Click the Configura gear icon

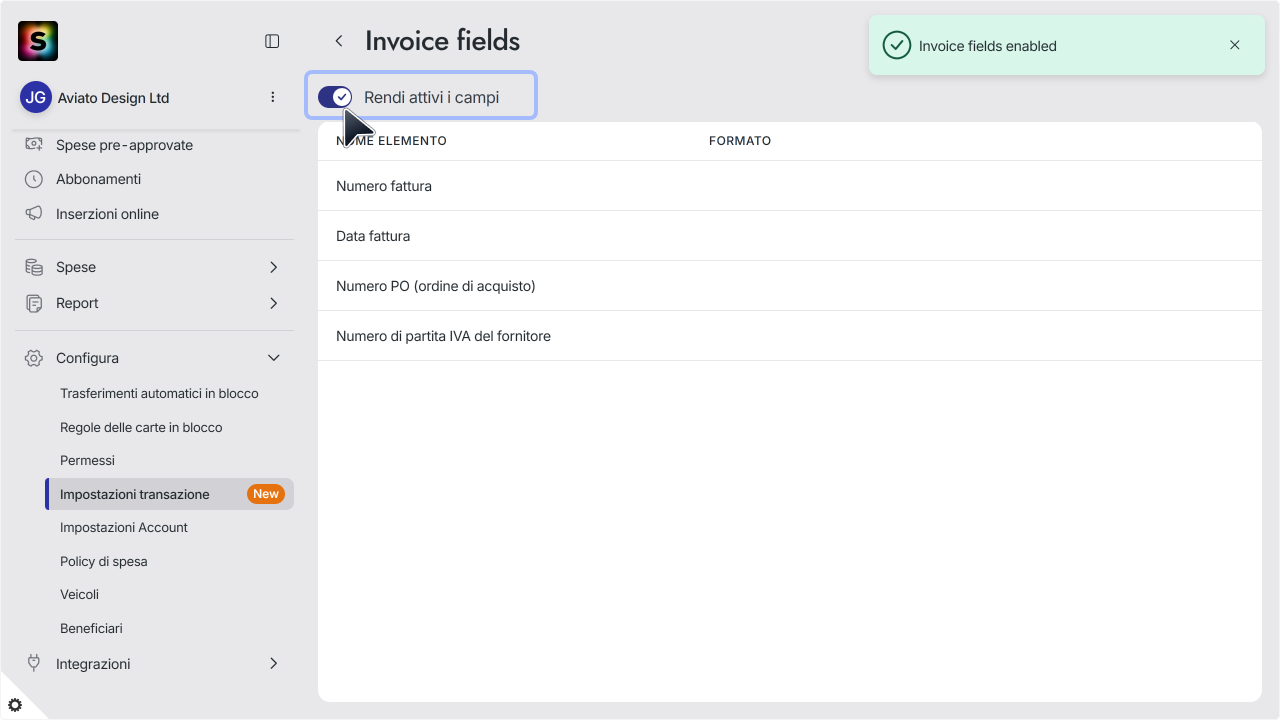[34, 358]
